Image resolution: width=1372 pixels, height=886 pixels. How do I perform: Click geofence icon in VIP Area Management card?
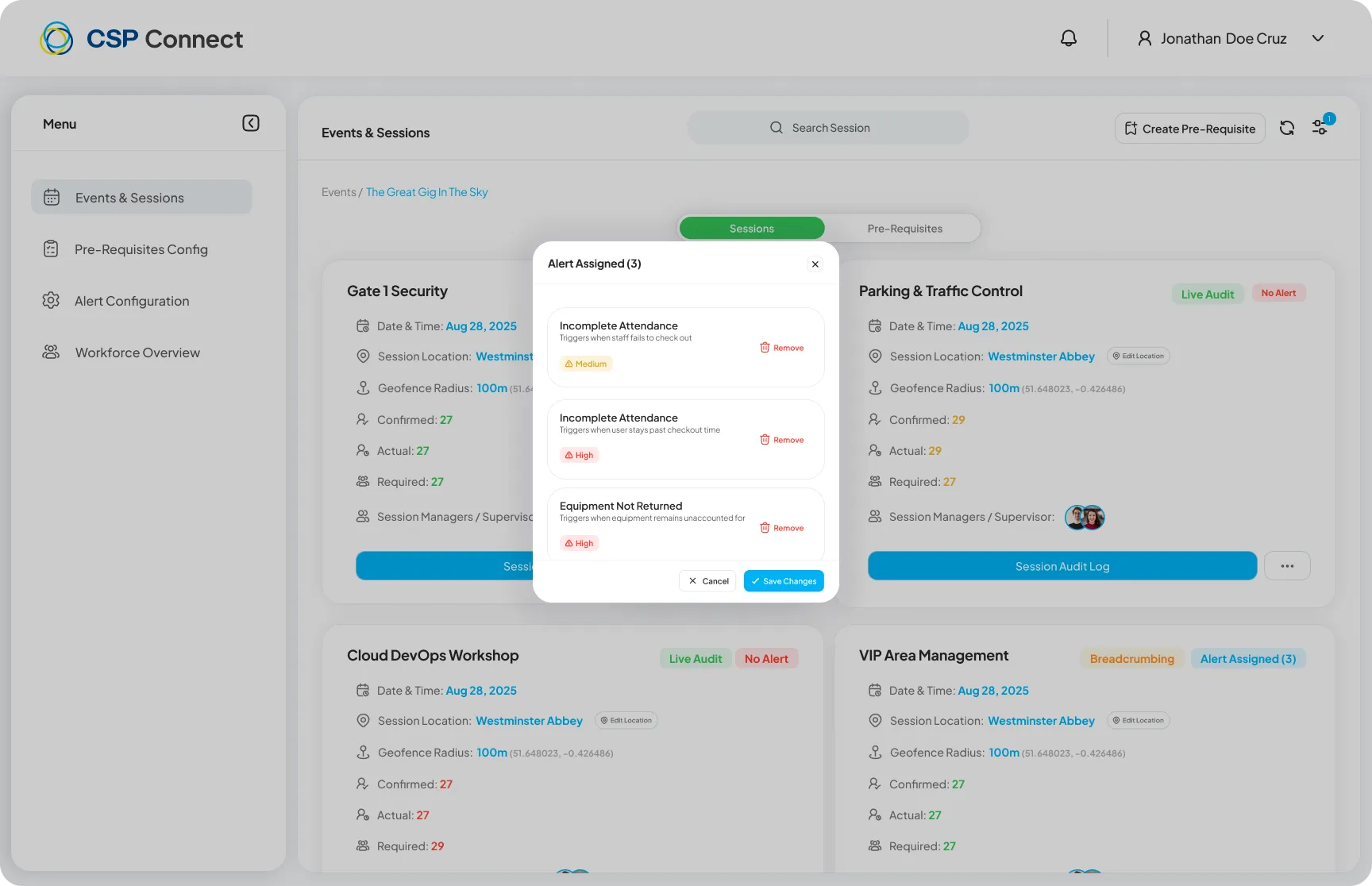[875, 752]
